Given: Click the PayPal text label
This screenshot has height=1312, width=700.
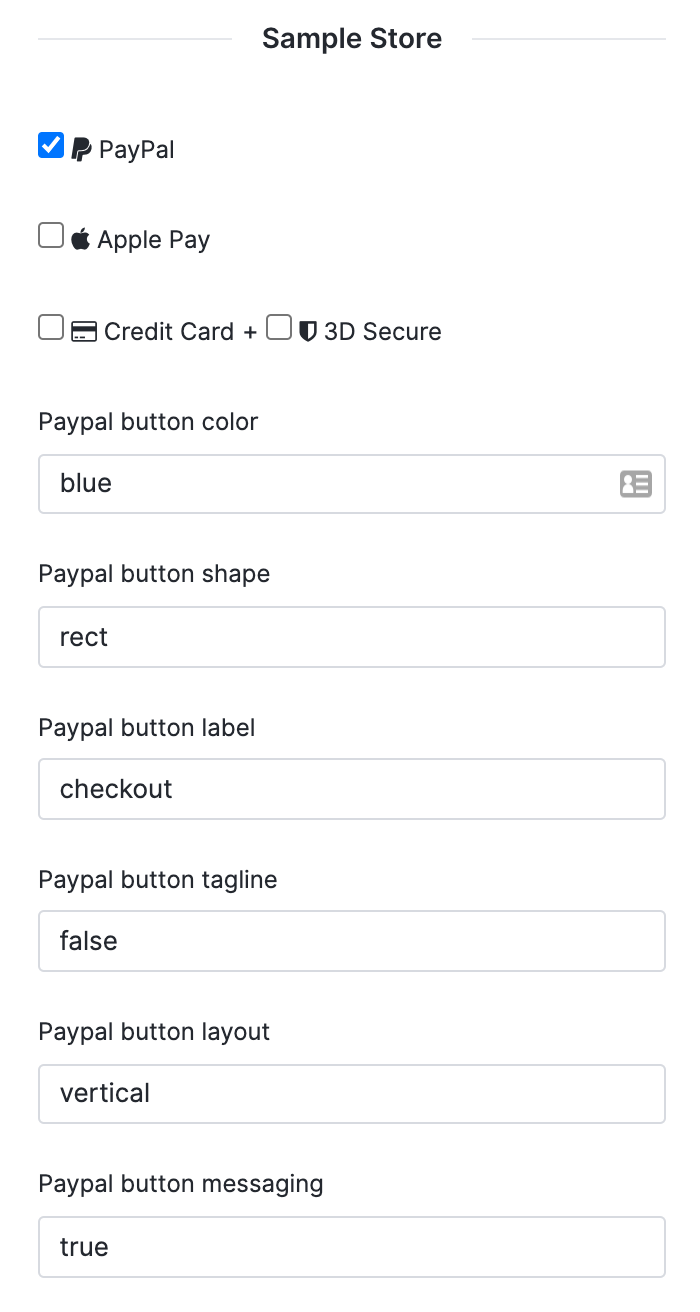Looking at the screenshot, I should 137,150.
